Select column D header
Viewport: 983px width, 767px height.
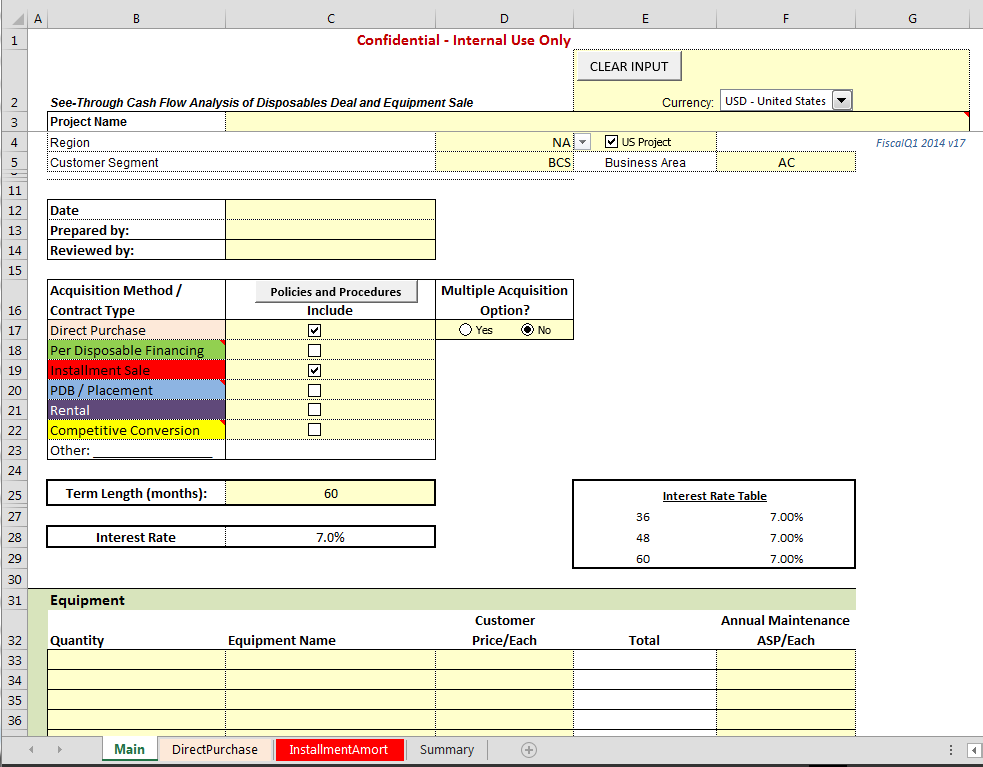point(504,18)
